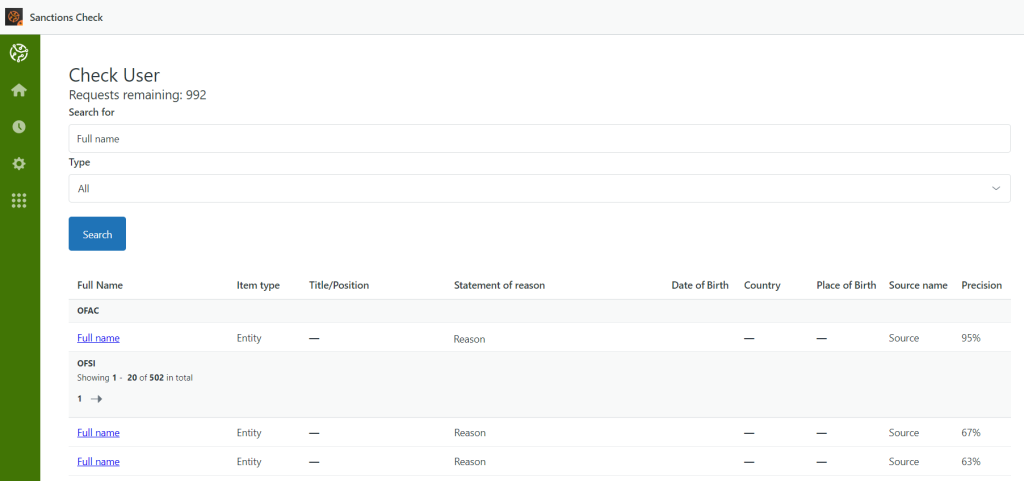
Task: Click the Date of Birth column header
Action: pyautogui.click(x=700, y=285)
